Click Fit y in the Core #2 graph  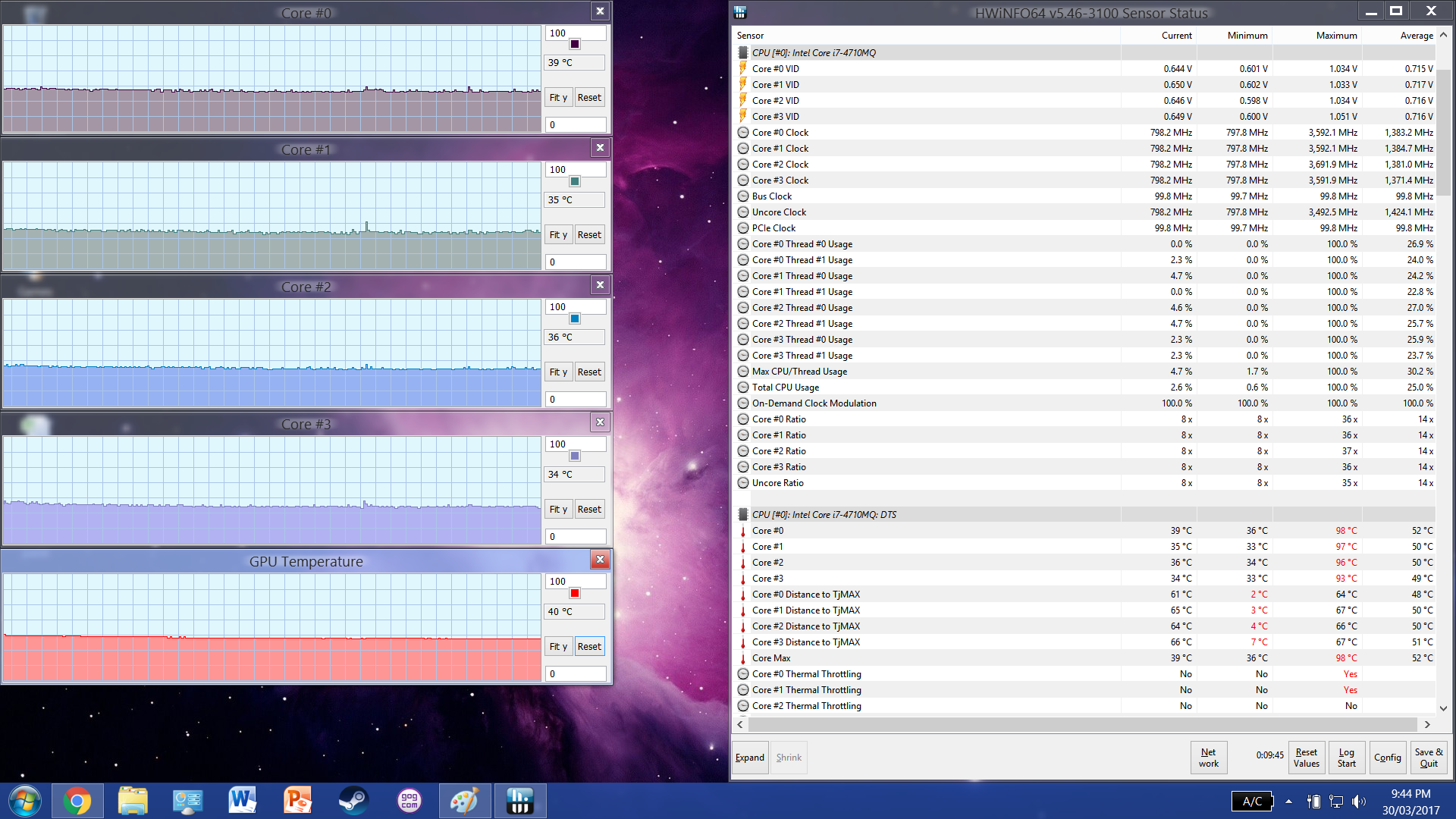[x=558, y=372]
